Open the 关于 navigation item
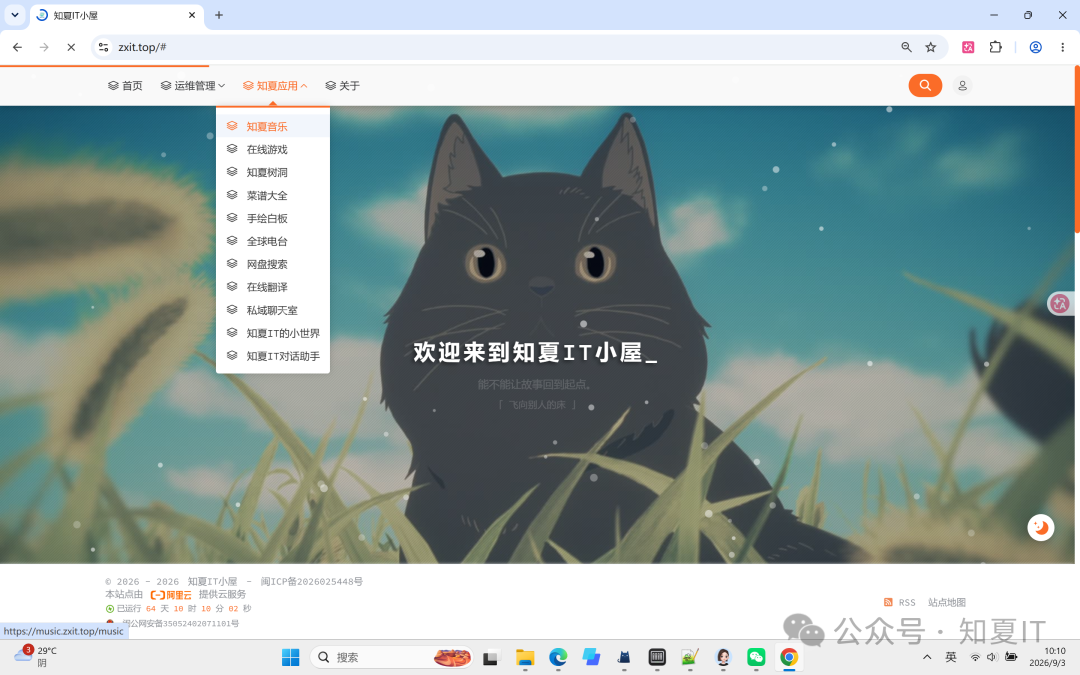Viewport: 1080px width, 675px height. 342,85
